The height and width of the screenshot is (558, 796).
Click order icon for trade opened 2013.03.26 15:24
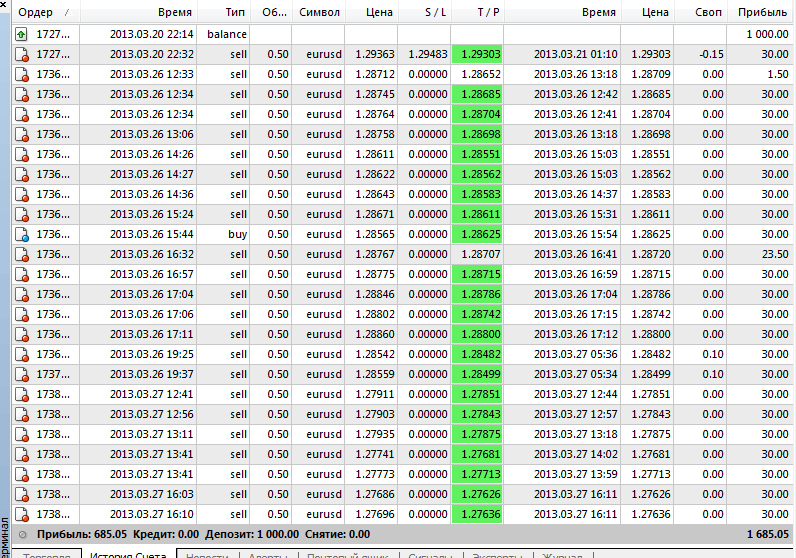tap(22, 215)
